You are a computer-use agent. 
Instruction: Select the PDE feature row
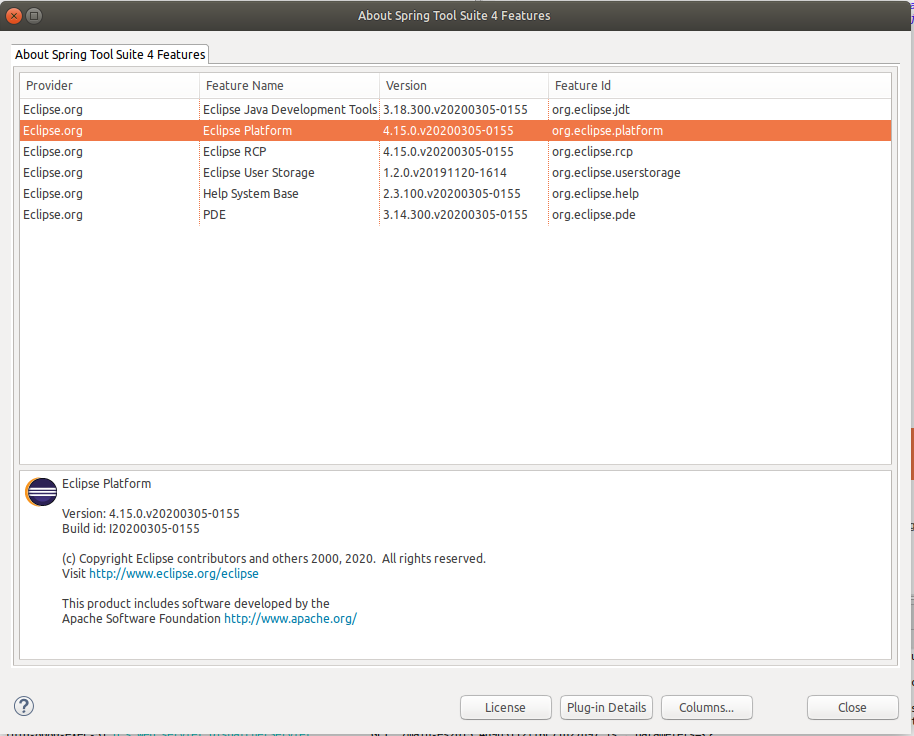[x=455, y=214]
